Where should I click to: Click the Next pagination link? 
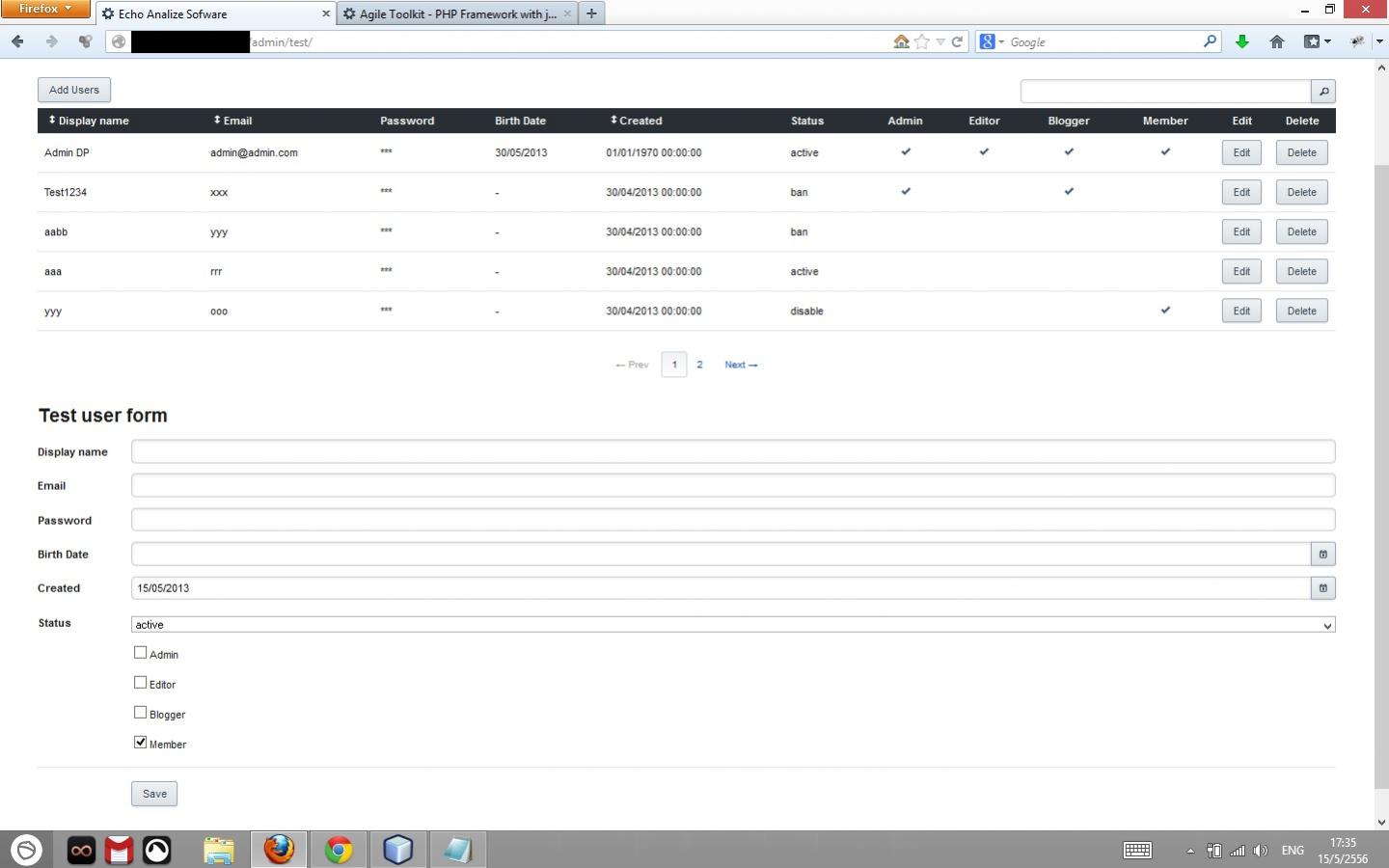[741, 365]
